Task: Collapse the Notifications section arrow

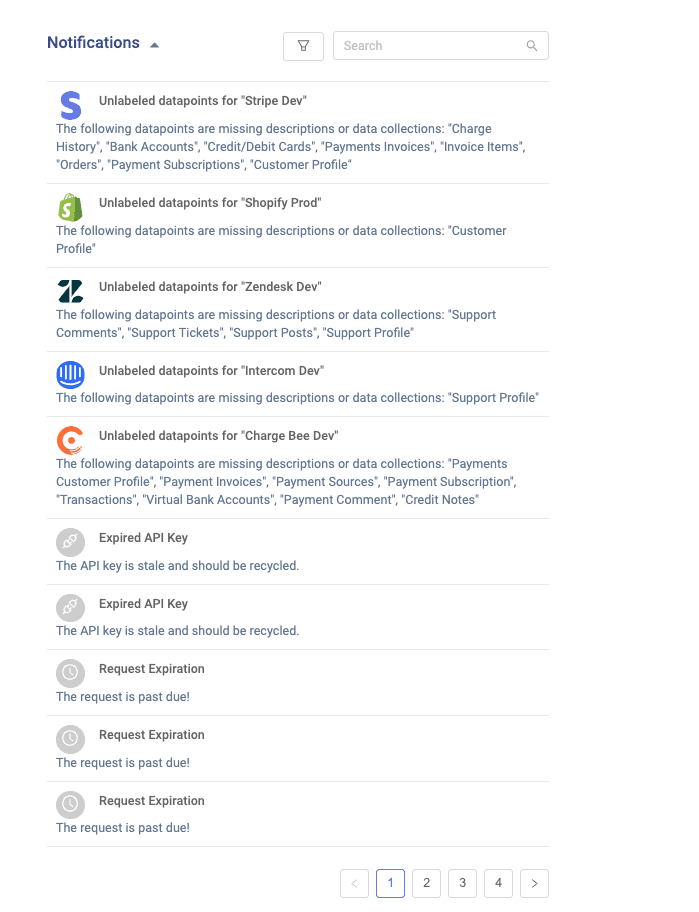Action: coord(154,45)
